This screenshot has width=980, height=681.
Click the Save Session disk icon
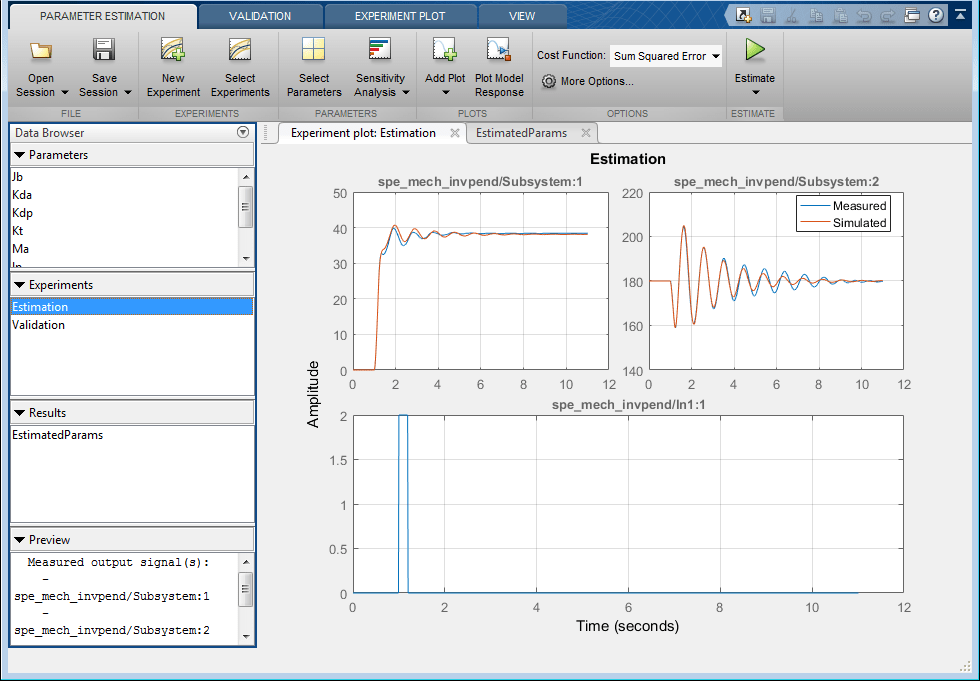coord(104,50)
